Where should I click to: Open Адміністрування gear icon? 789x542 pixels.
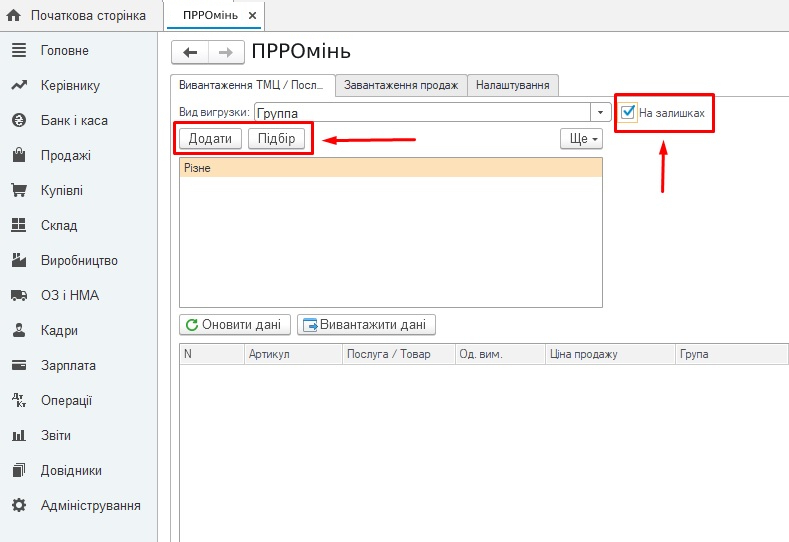(x=18, y=505)
